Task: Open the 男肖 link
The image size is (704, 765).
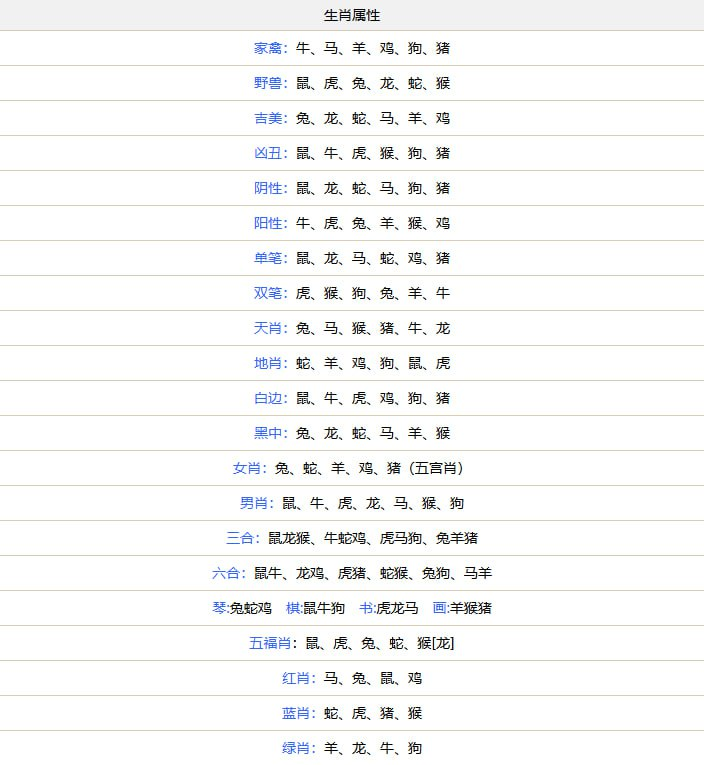Action: [x=254, y=503]
